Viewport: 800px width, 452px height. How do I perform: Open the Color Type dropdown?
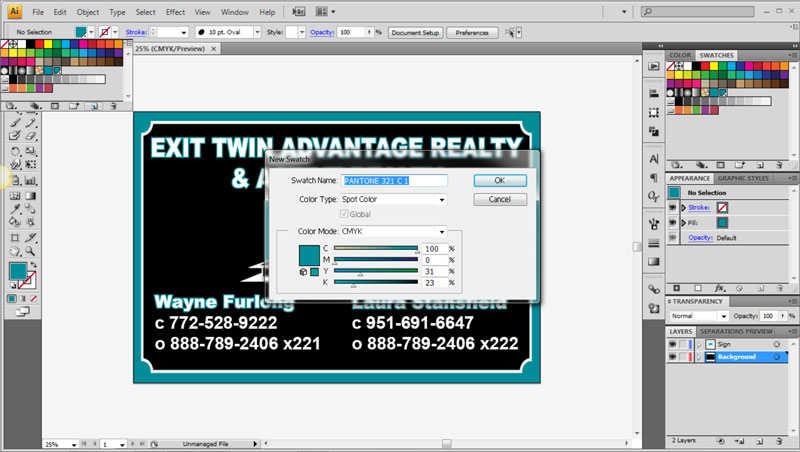393,199
